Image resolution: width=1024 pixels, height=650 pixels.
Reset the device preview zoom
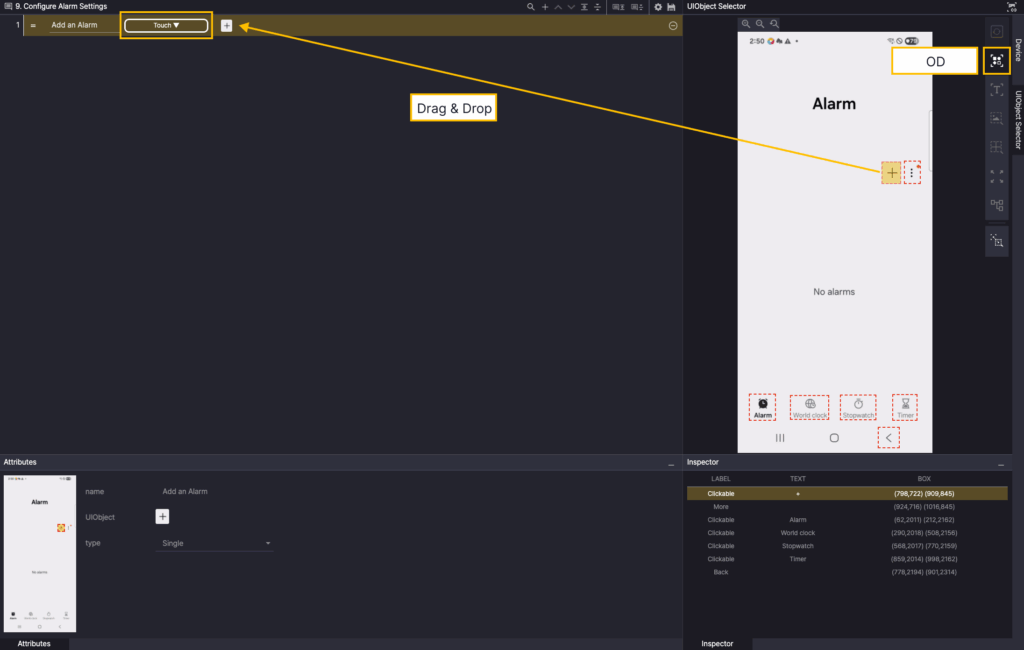(x=774, y=23)
